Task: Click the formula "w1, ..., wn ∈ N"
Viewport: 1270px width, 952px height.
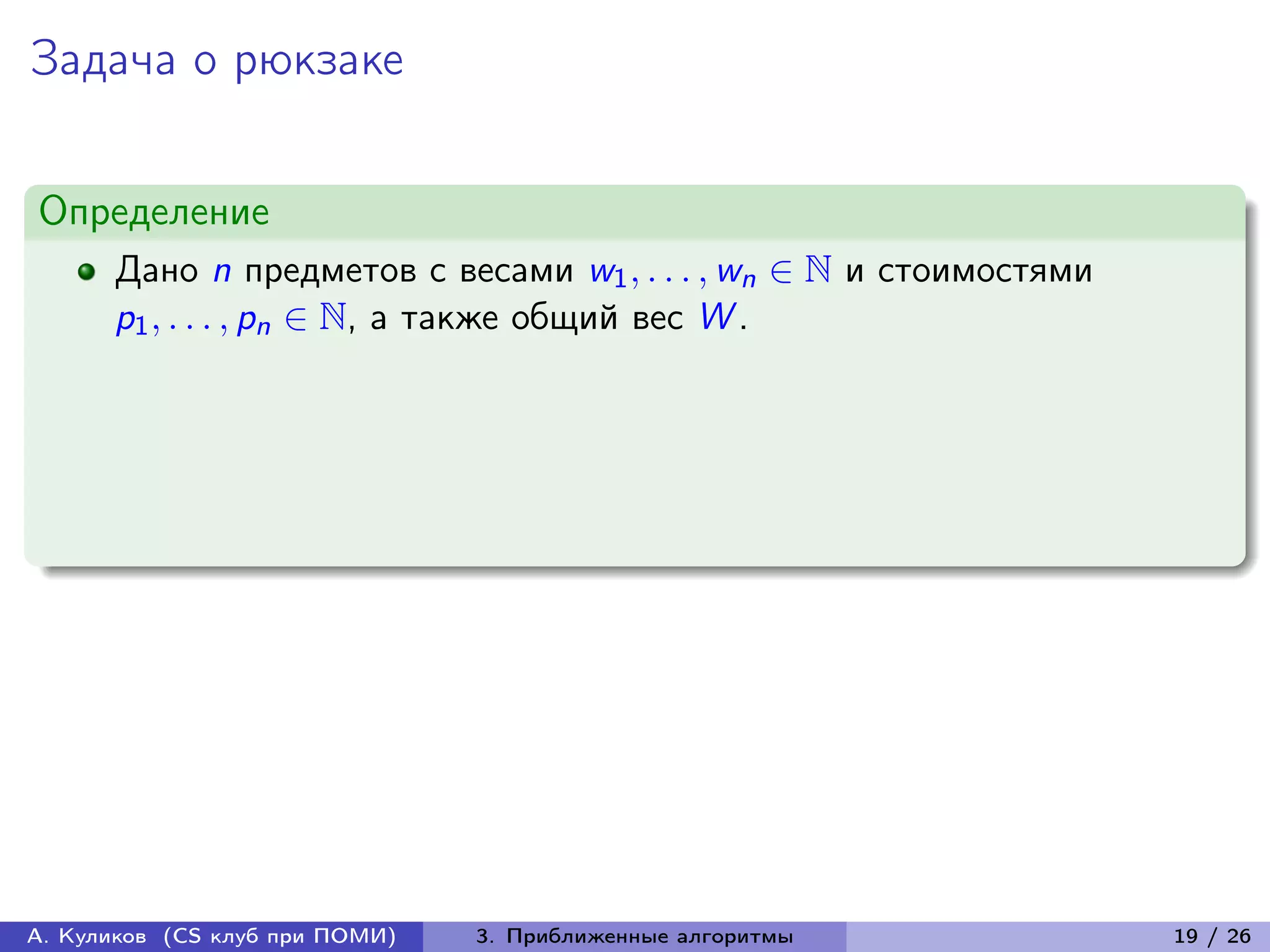Action: pyautogui.click(x=710, y=271)
